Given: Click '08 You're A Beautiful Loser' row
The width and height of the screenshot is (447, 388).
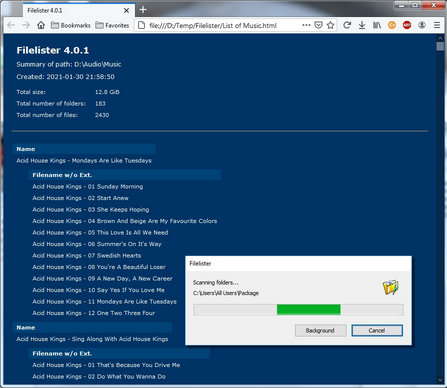Looking at the screenshot, I should click(99, 267).
